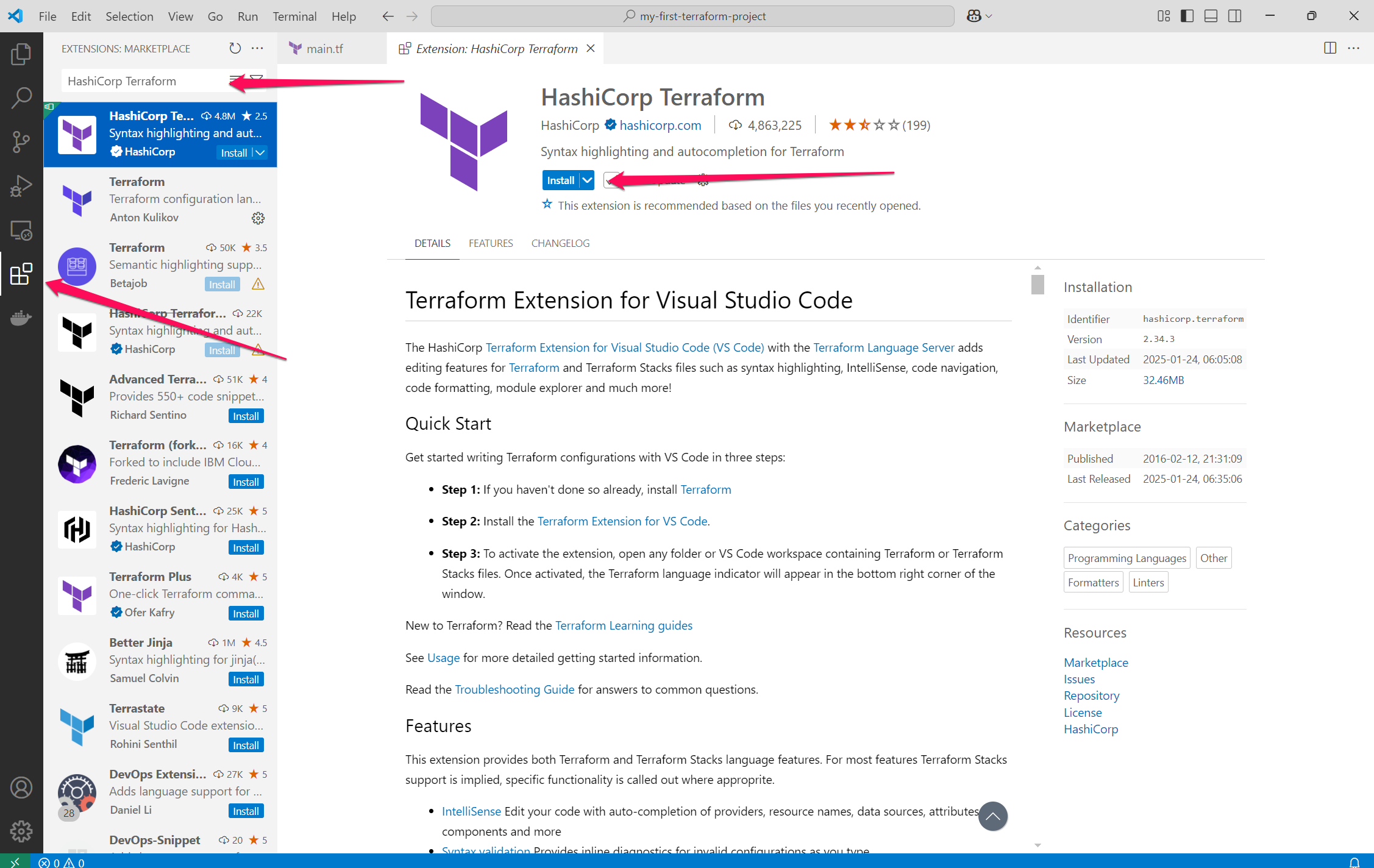Select Programming Languages category tag
1374x868 pixels.
pyautogui.click(x=1127, y=558)
